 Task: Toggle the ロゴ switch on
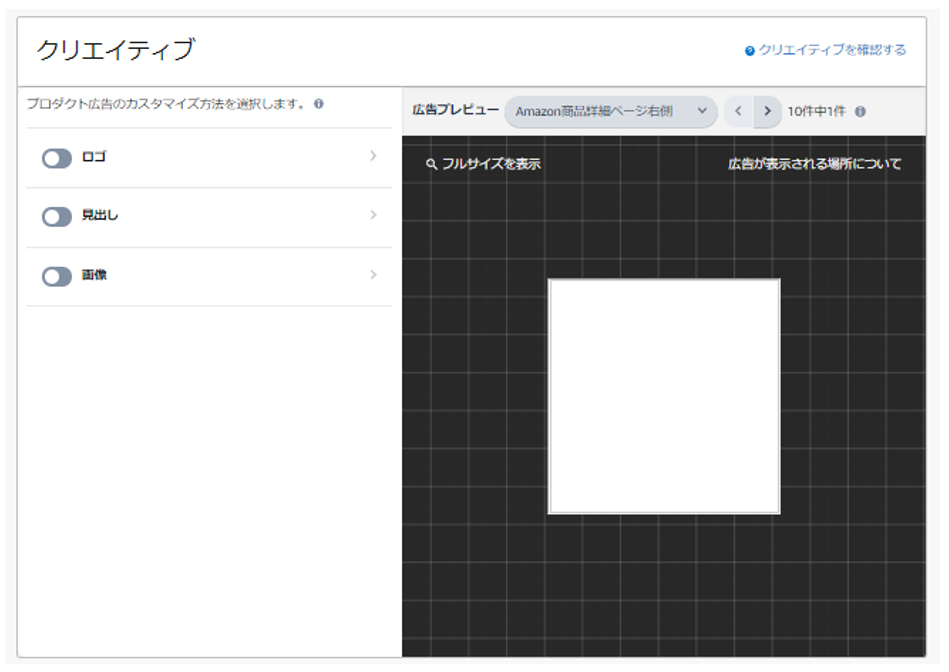57,159
